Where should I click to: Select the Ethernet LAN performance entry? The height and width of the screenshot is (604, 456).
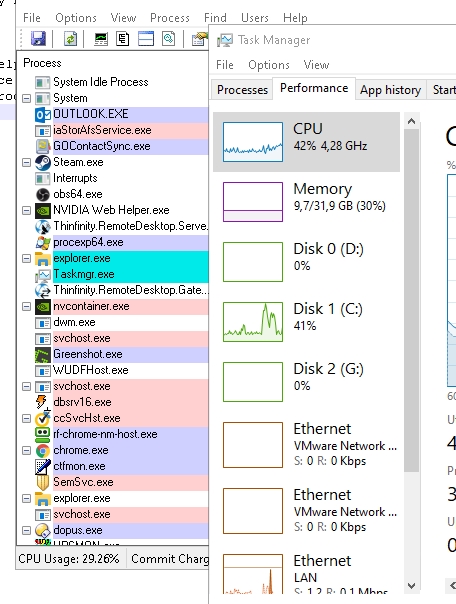[x=307, y=574]
